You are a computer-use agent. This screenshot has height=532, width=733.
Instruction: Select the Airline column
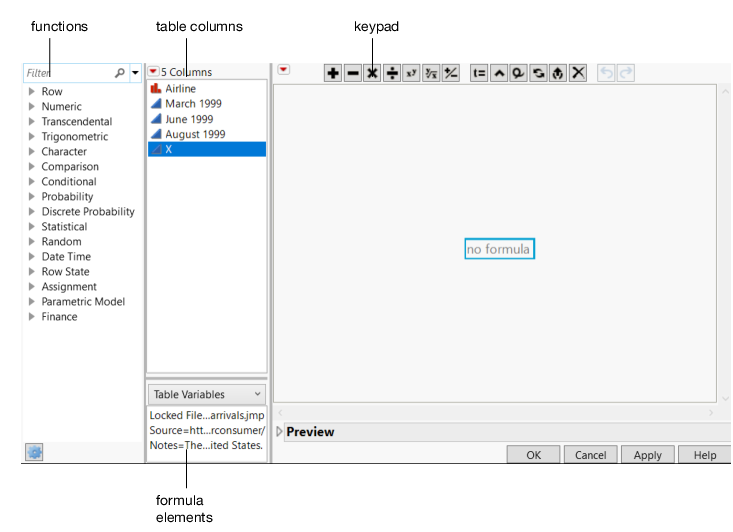[207, 88]
